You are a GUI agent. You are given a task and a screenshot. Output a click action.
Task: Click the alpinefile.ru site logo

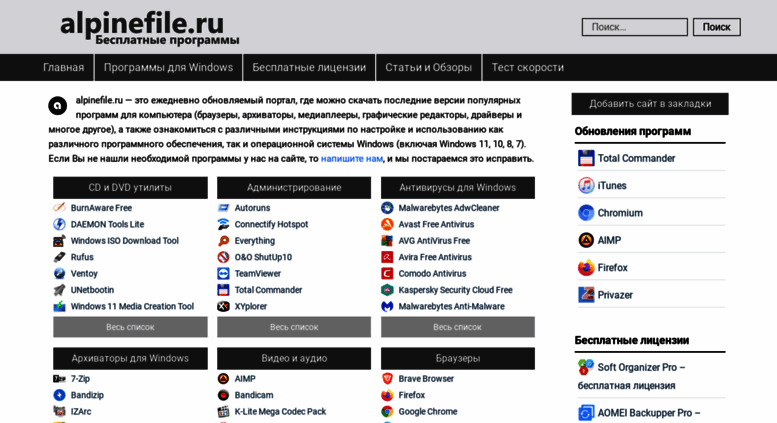[149, 28]
